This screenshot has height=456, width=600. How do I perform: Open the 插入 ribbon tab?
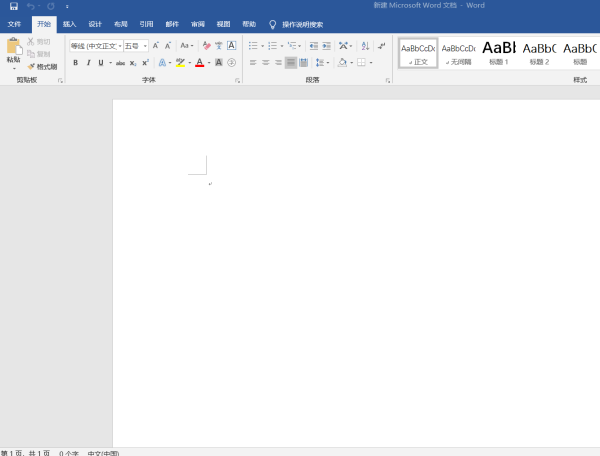69,23
